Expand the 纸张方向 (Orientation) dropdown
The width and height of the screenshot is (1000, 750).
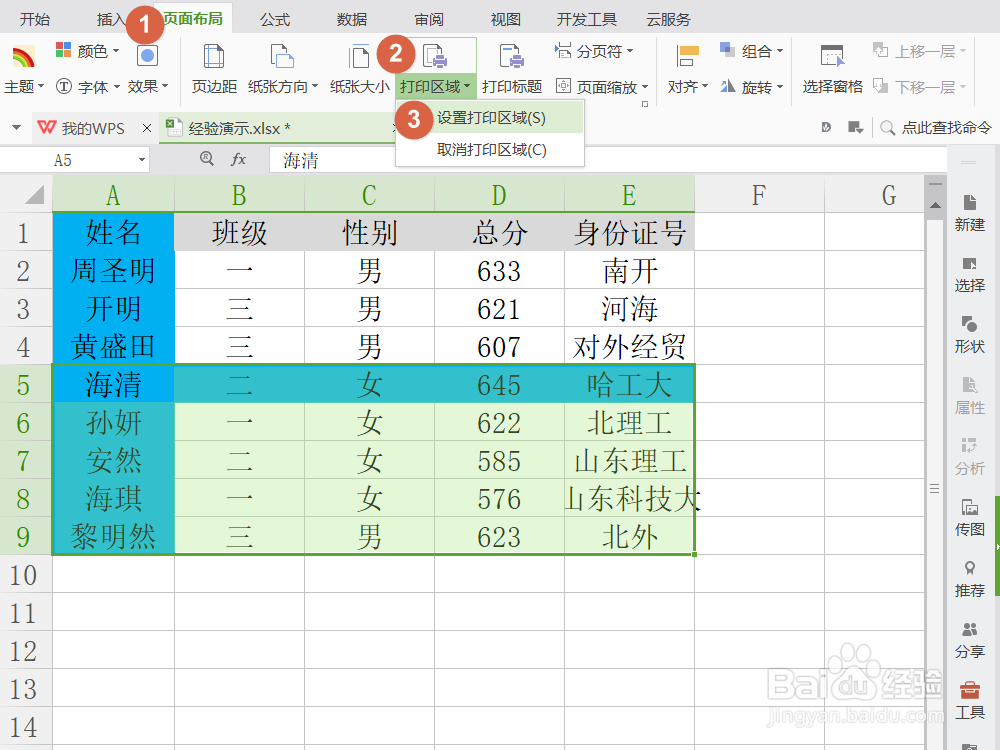click(x=284, y=68)
